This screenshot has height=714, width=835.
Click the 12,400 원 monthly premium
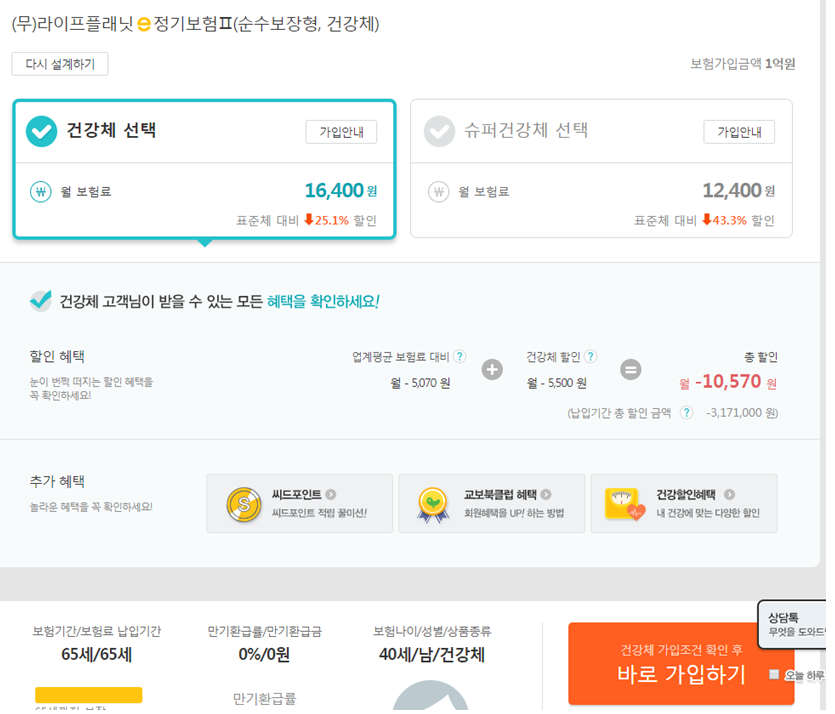click(739, 191)
